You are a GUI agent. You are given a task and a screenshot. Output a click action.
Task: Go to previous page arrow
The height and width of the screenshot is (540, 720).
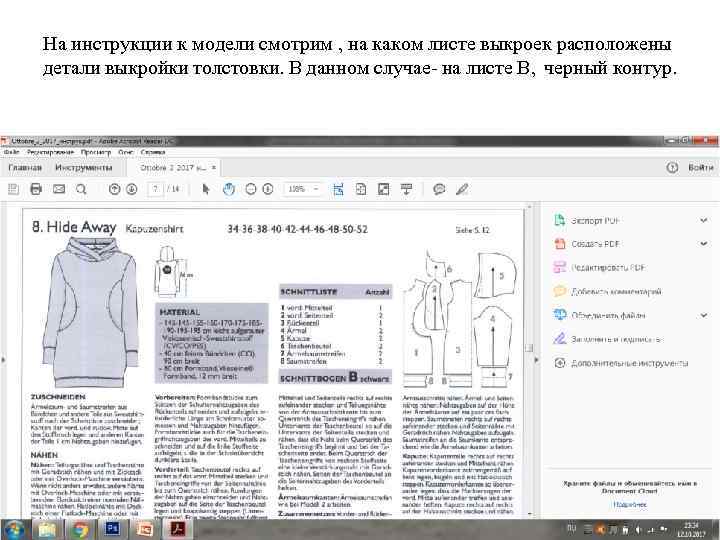113,188
